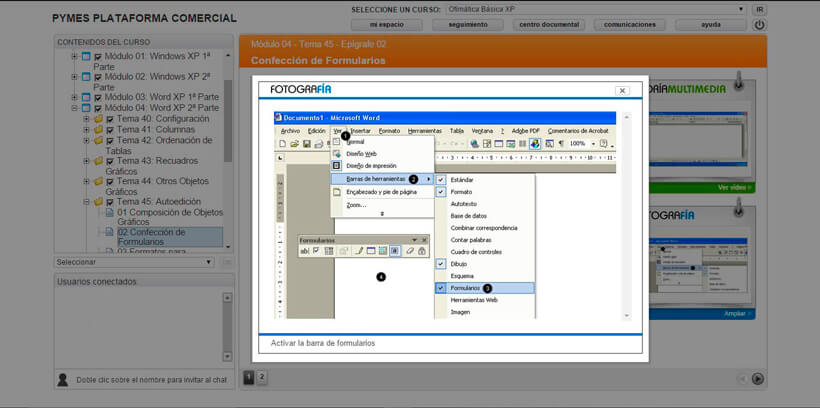Click the eraser reset fields icon in Formularios toolbar
Screen dimensions: 820x408
(409, 251)
